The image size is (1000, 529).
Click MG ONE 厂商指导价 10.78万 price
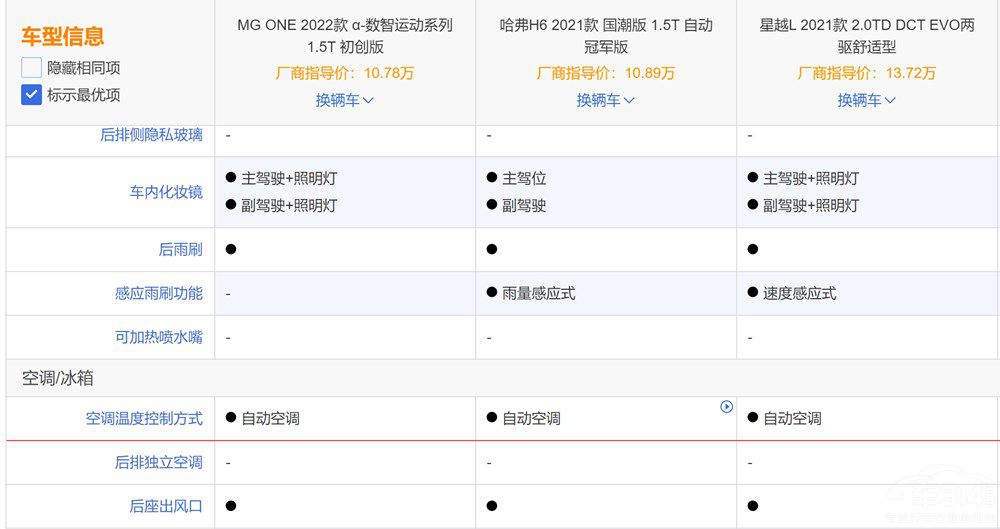click(345, 73)
